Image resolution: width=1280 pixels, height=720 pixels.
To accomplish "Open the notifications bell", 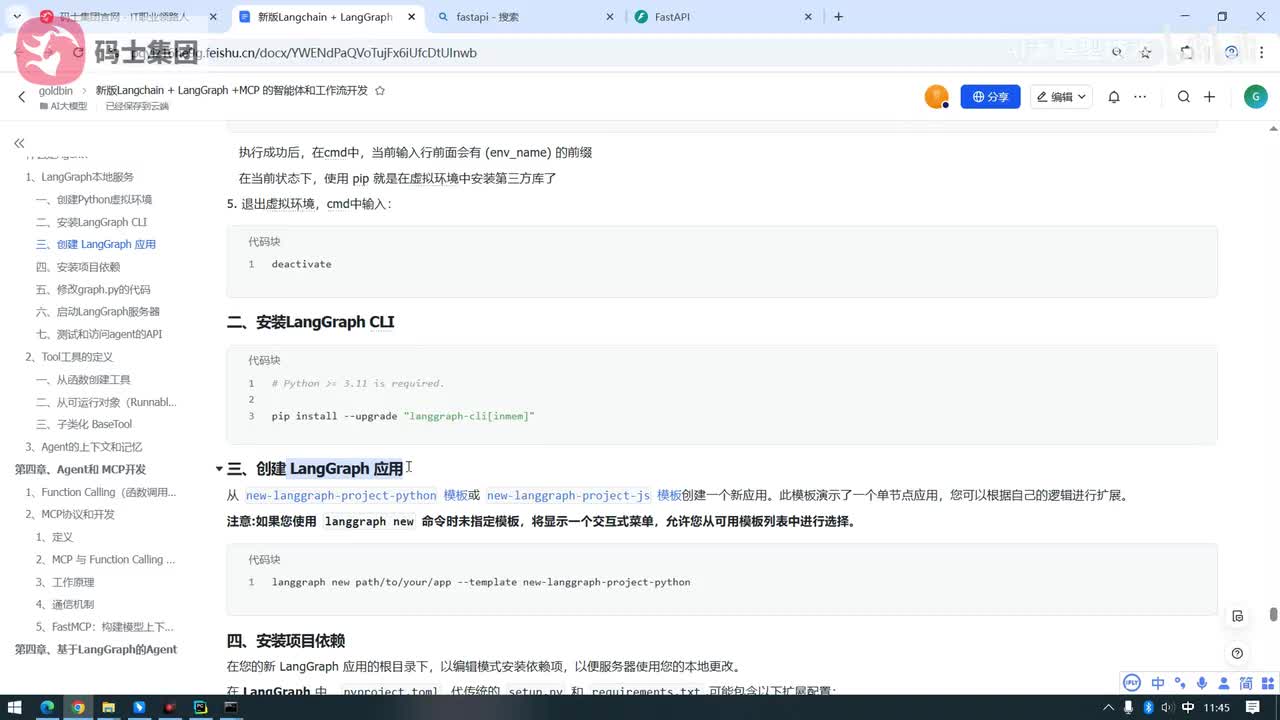I will click(x=1113, y=97).
